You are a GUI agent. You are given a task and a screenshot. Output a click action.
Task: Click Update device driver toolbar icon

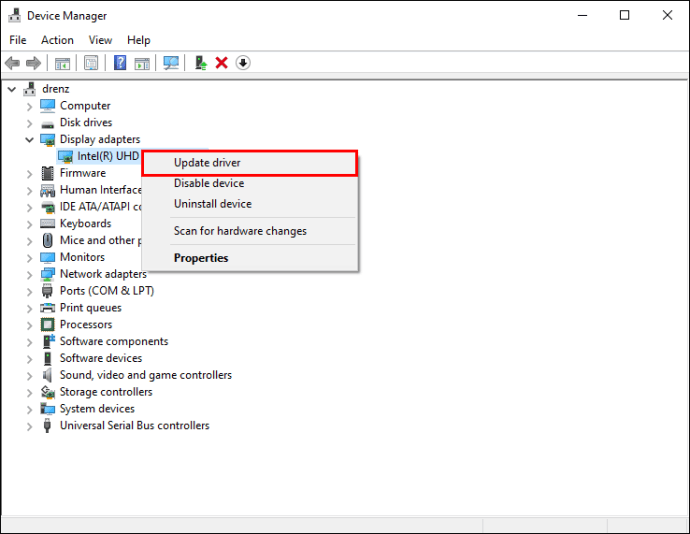tap(201, 63)
